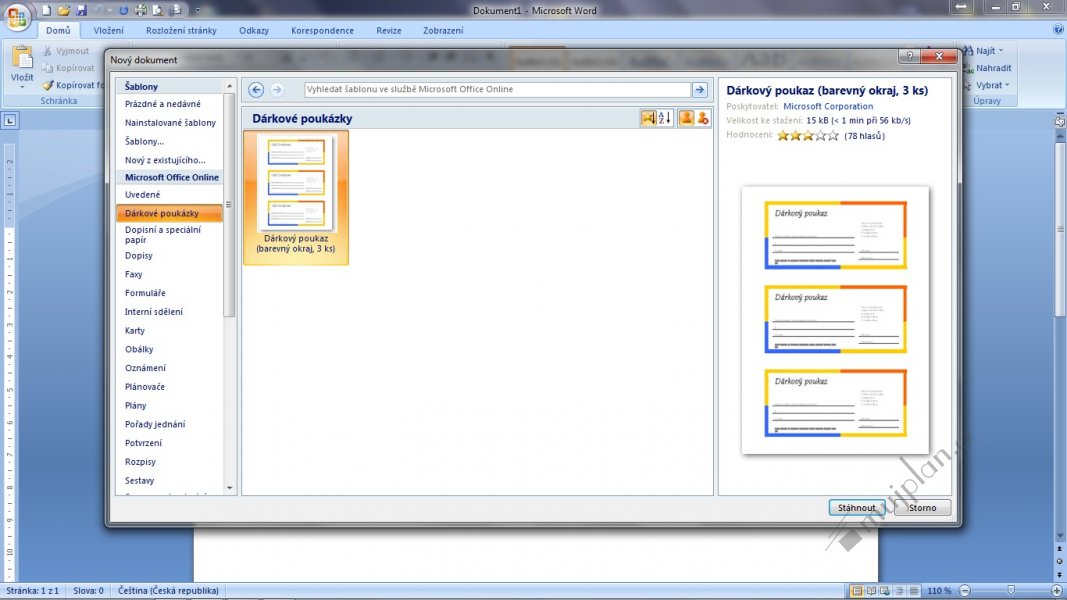Viewport: 1067px width, 600px height.
Task: Show customer-submitted templates icon
Action: [x=686, y=118]
